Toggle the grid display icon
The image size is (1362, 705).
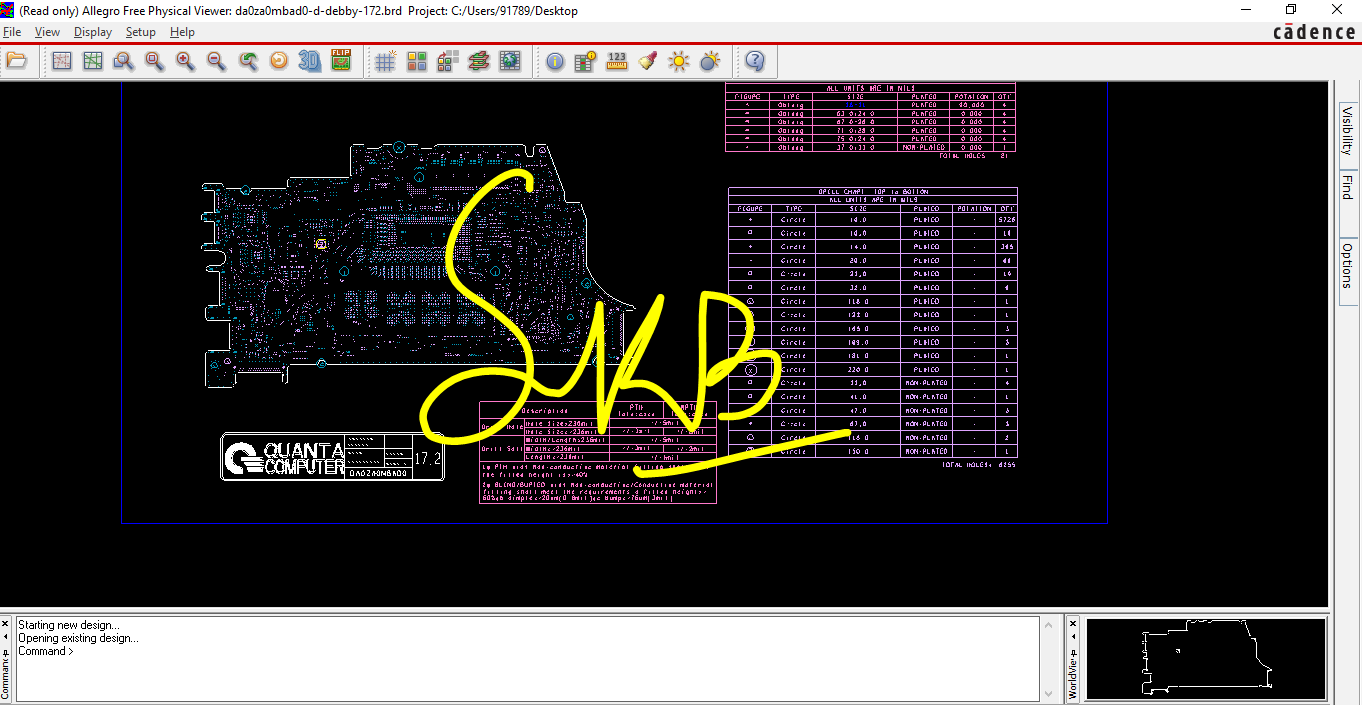pyautogui.click(x=386, y=61)
